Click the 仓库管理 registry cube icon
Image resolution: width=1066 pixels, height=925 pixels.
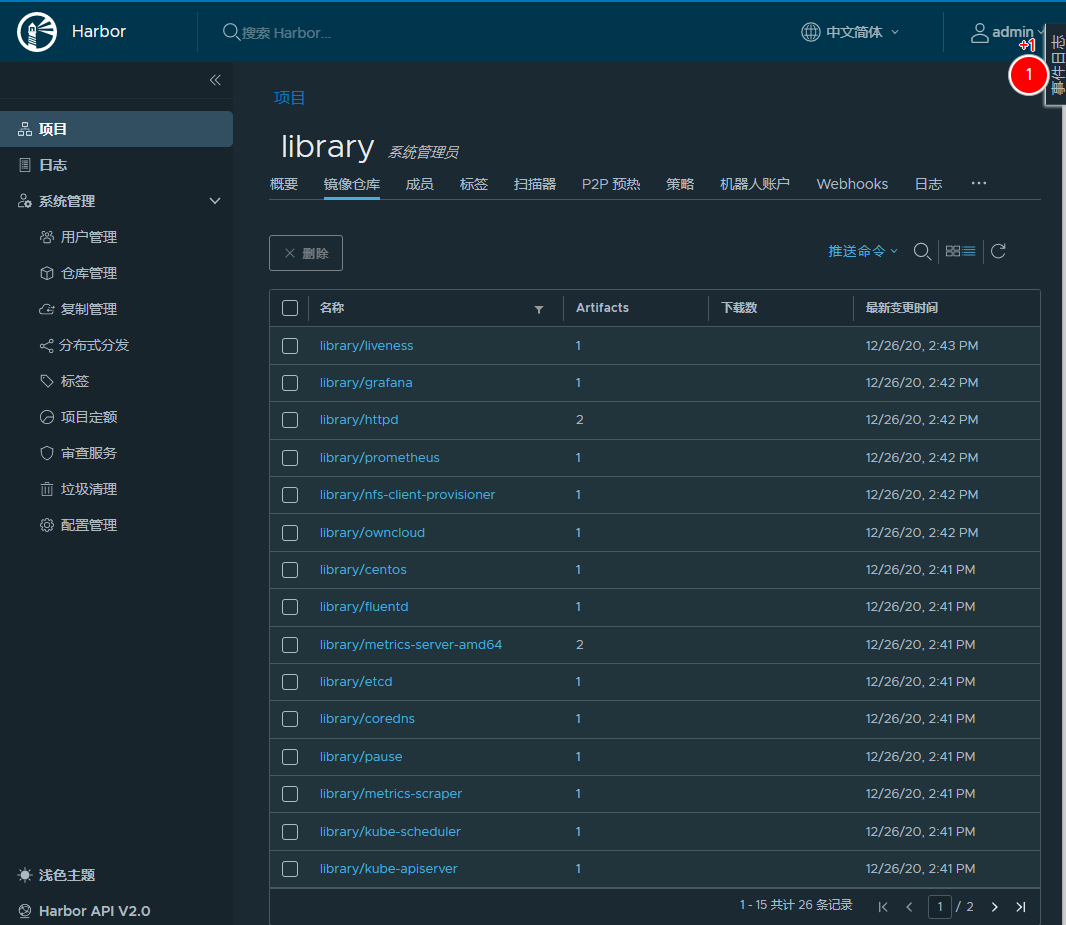(47, 273)
